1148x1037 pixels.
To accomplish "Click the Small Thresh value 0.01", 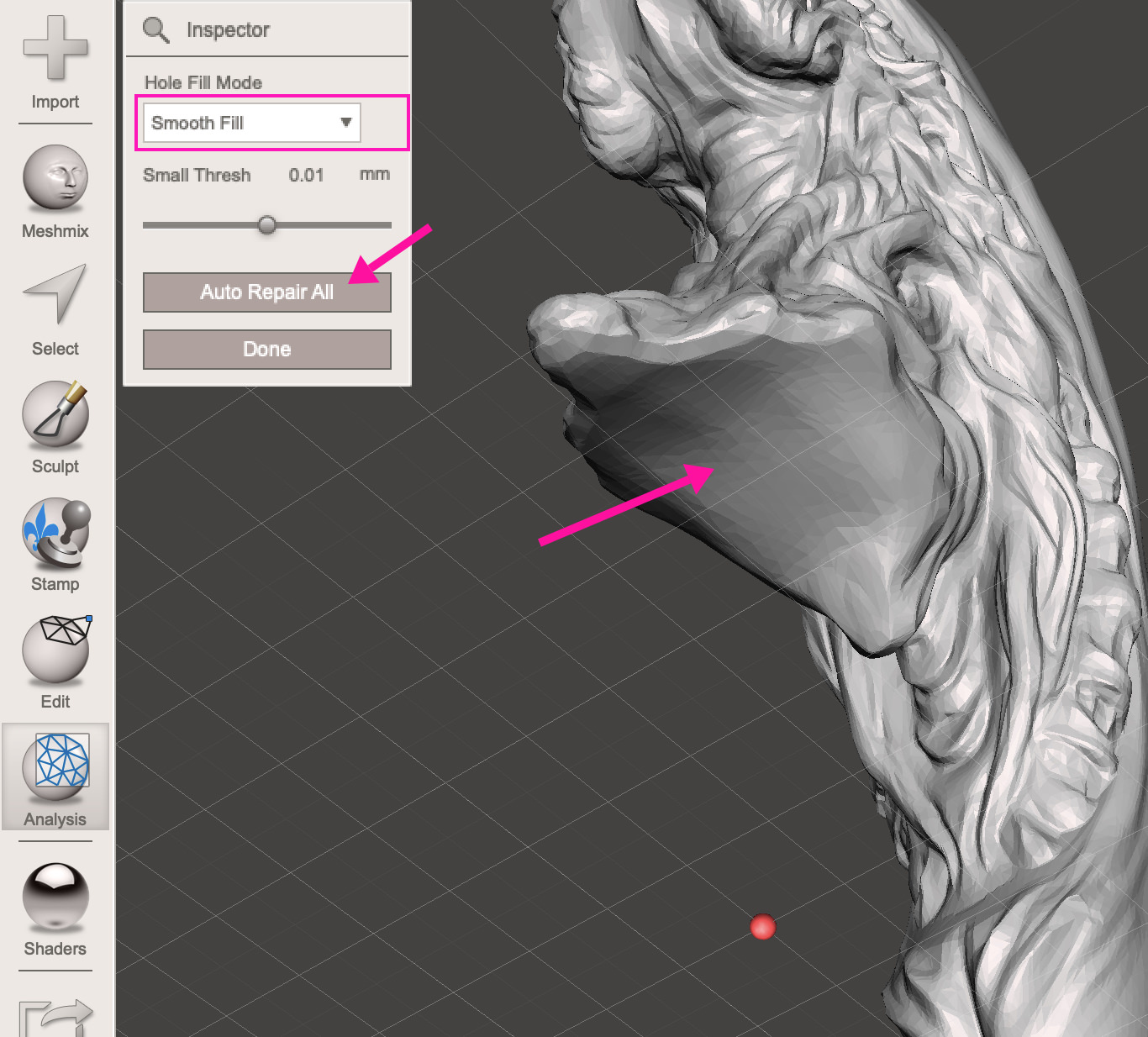I will pos(306,175).
